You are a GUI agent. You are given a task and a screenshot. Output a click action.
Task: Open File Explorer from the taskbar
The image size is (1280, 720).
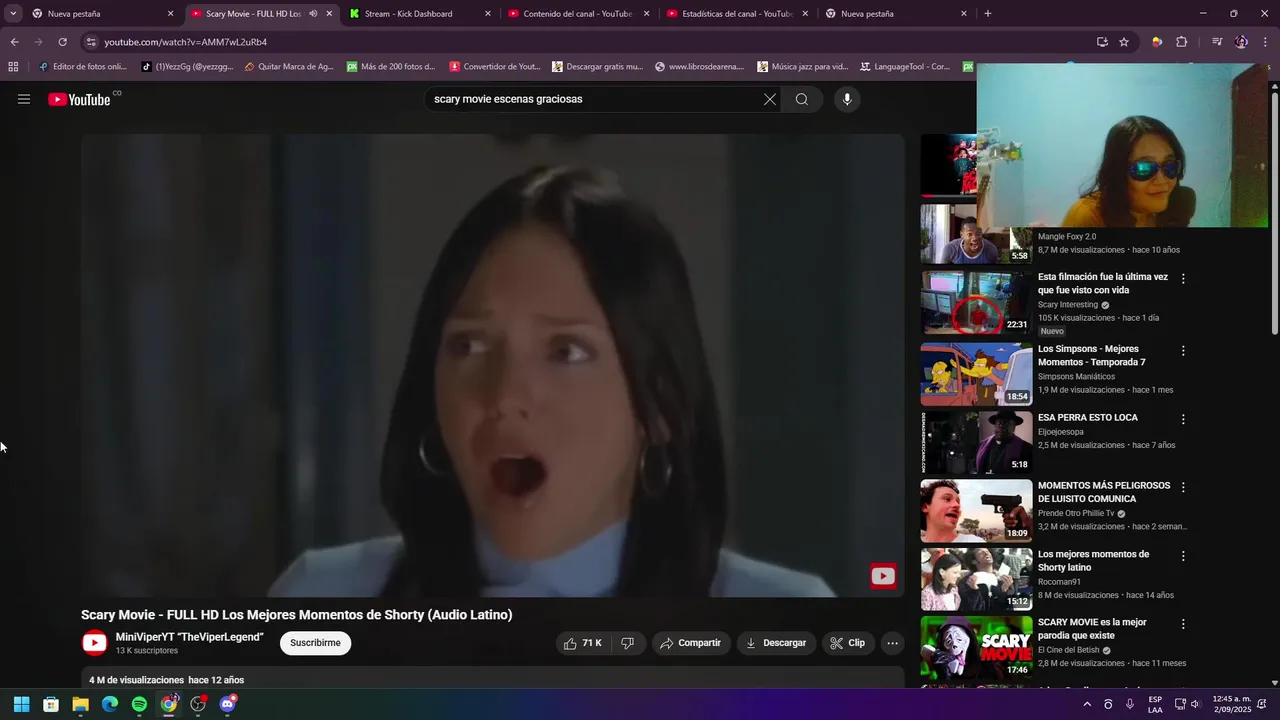80,704
